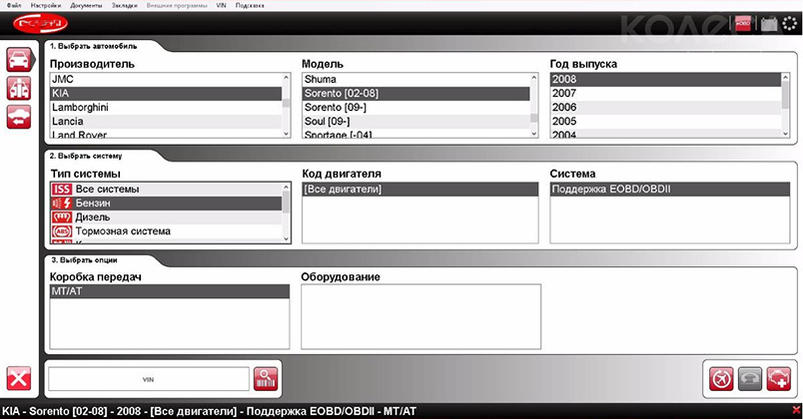Image resolution: width=803 pixels, height=419 pixels.
Task: Select Sorento [02-08] model
Action: coord(416,93)
